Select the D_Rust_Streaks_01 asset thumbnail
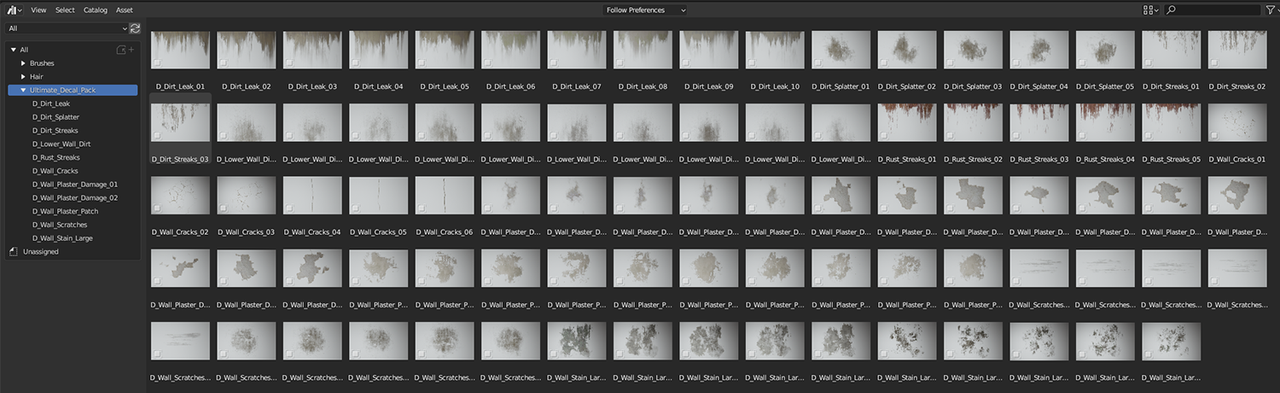The height and width of the screenshot is (393, 1280). click(906, 123)
